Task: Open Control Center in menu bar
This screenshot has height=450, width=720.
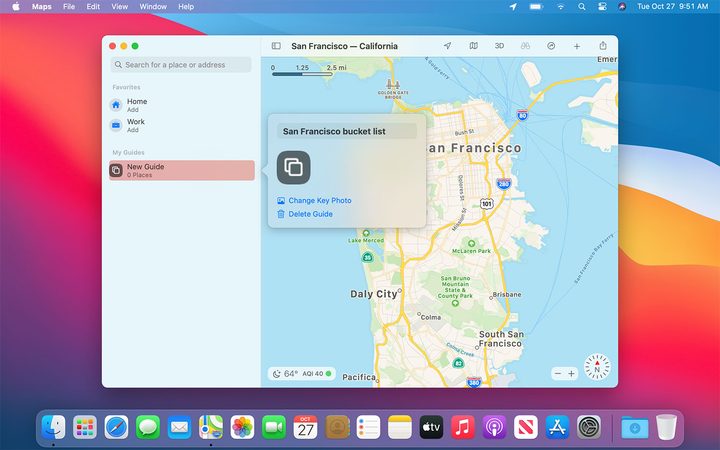Action: 602,6
